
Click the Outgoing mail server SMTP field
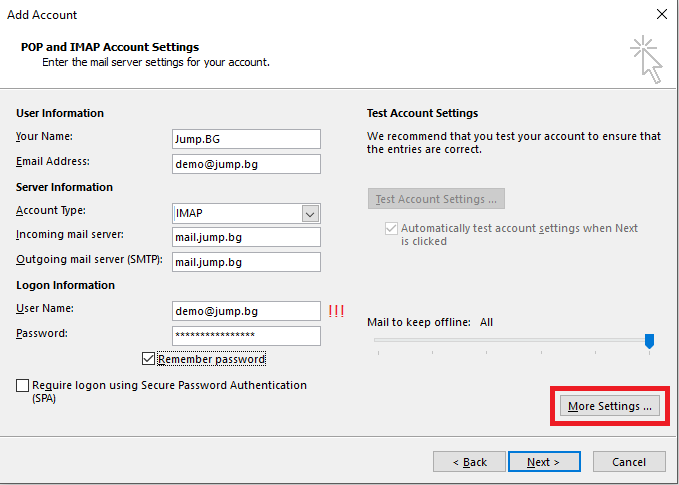click(x=246, y=262)
